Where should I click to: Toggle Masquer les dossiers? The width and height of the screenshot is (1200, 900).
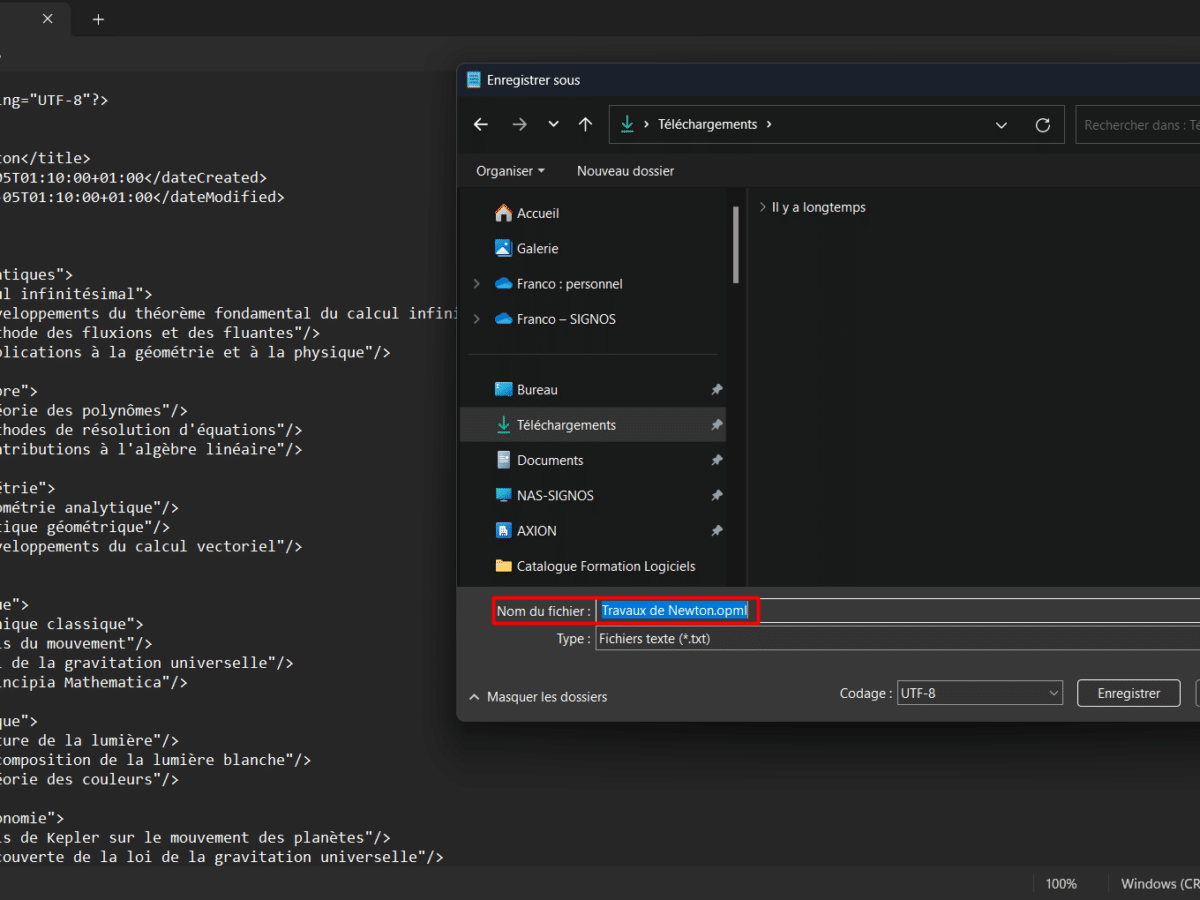[x=537, y=697]
